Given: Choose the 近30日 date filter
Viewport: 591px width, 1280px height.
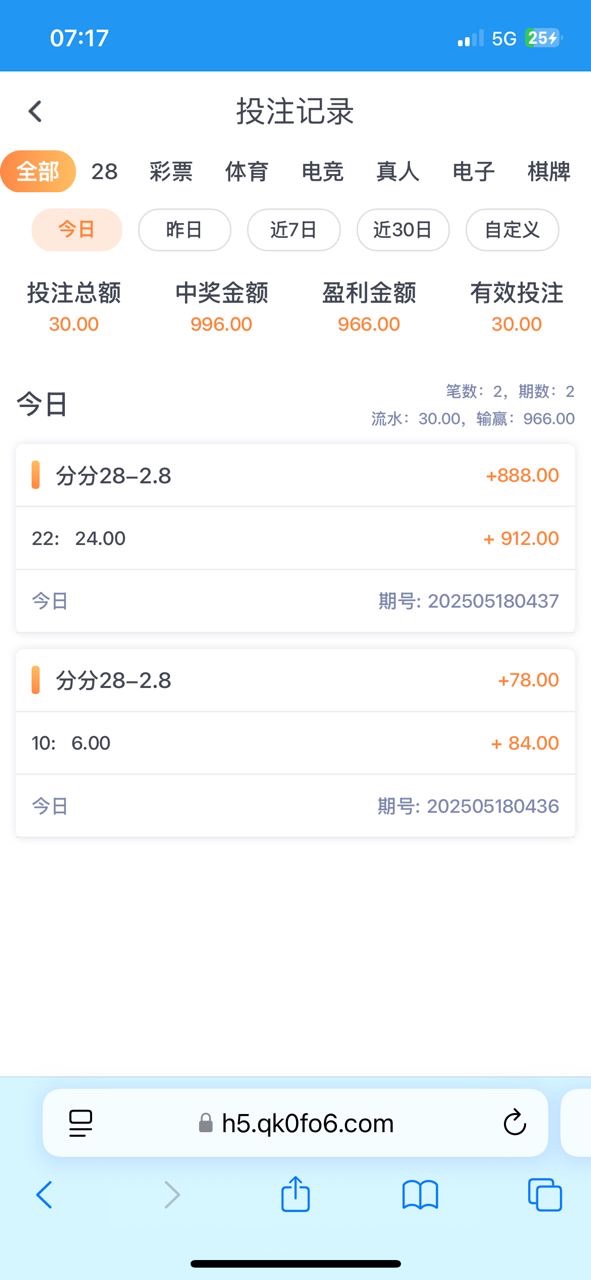Looking at the screenshot, I should 403,230.
